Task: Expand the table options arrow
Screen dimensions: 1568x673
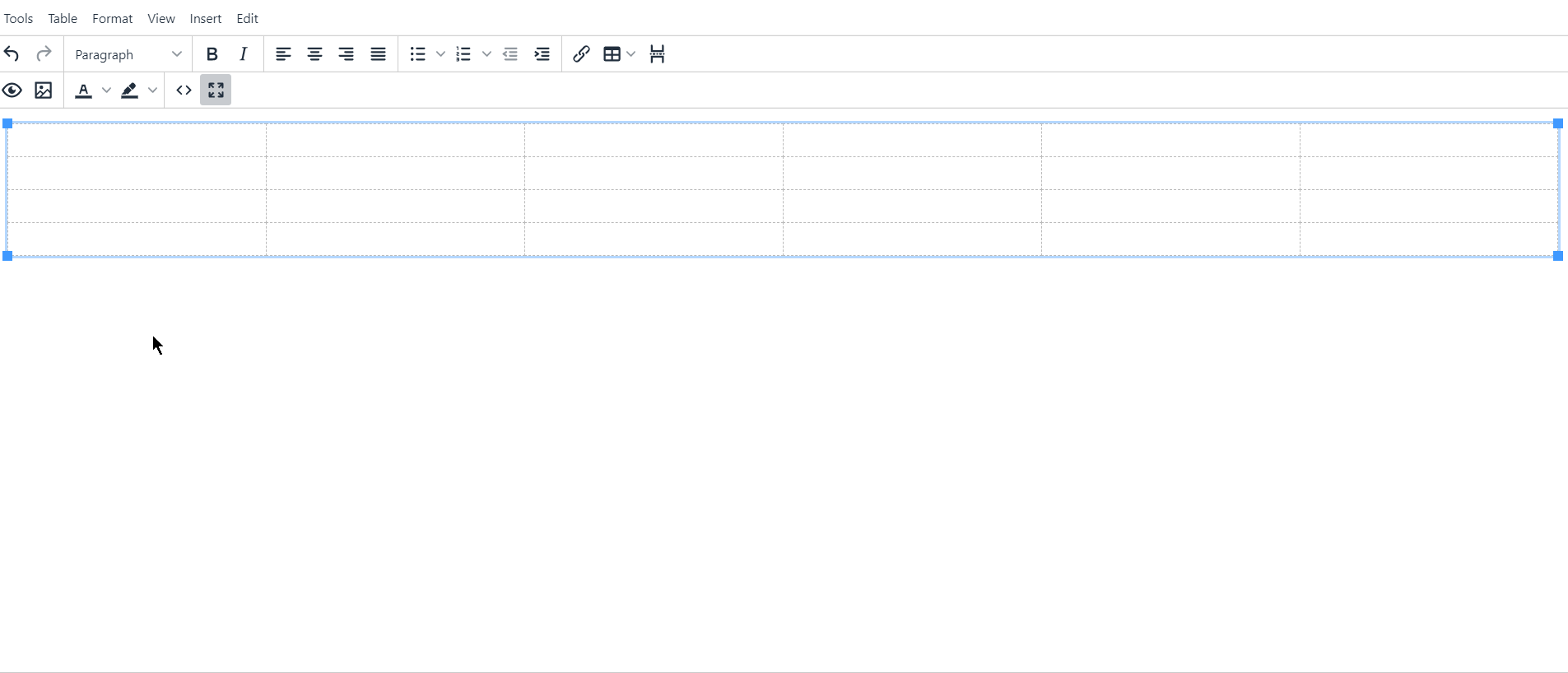Action: [631, 54]
